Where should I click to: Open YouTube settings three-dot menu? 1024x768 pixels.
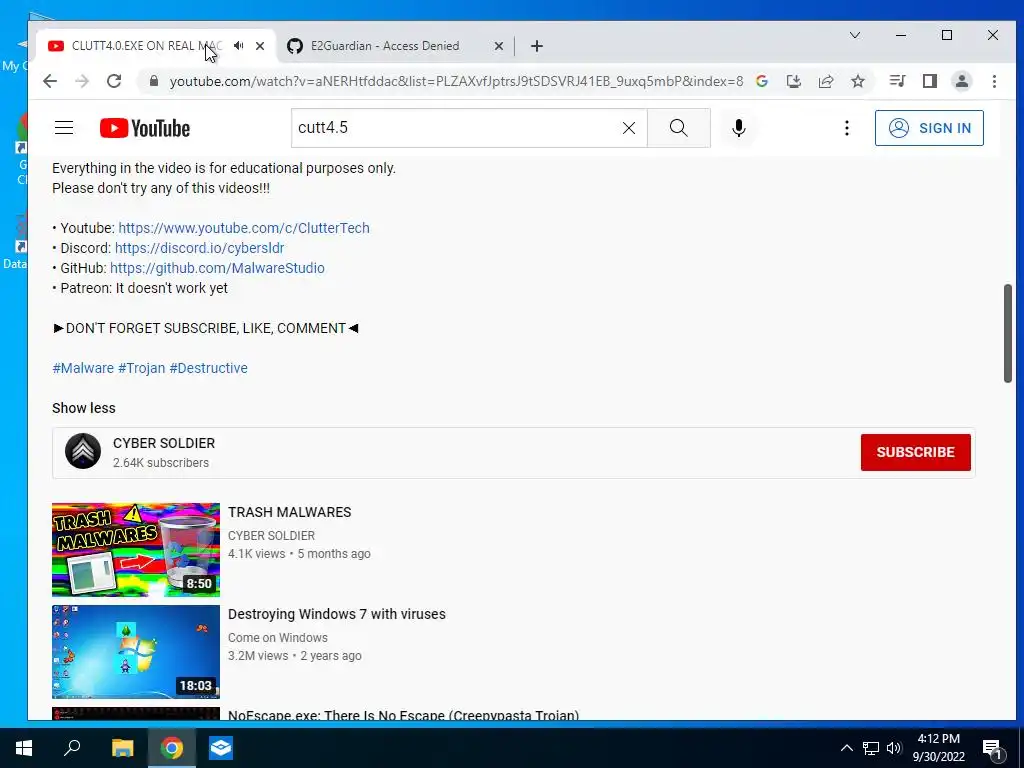[x=847, y=128]
